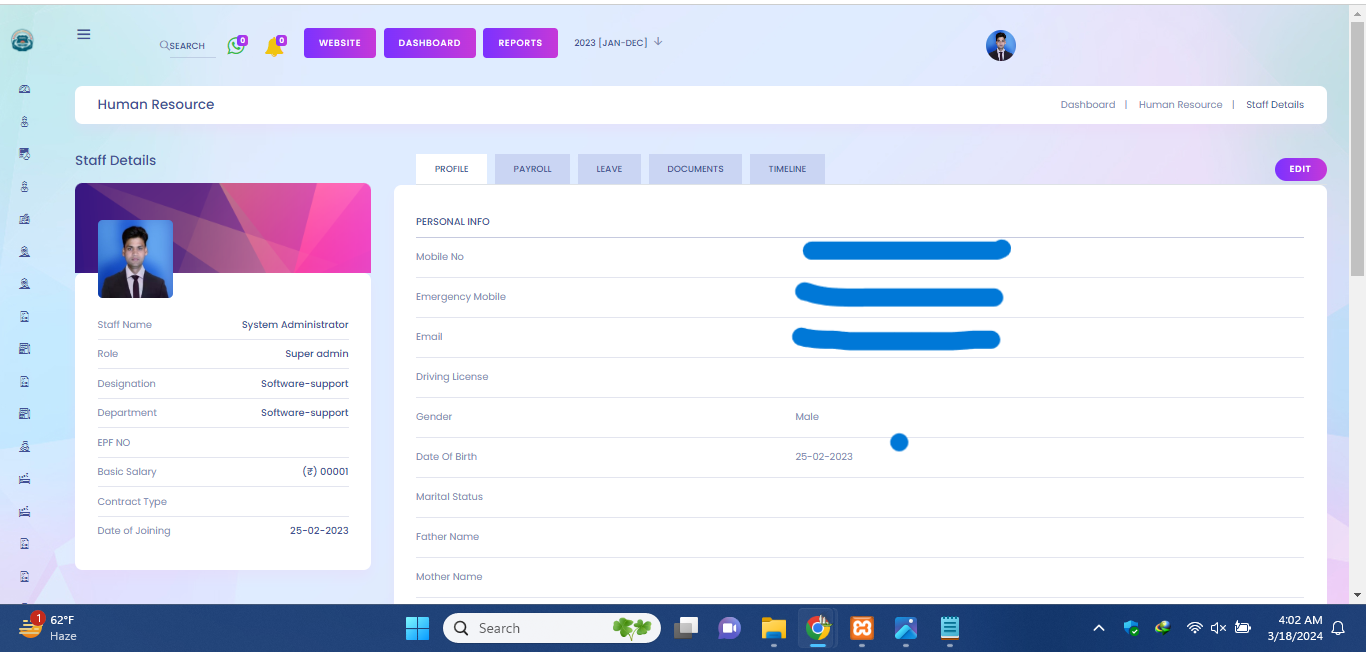Expand the 2023 [JAN-DEC] session dropdown
The width and height of the screenshot is (1366, 652).
click(618, 42)
